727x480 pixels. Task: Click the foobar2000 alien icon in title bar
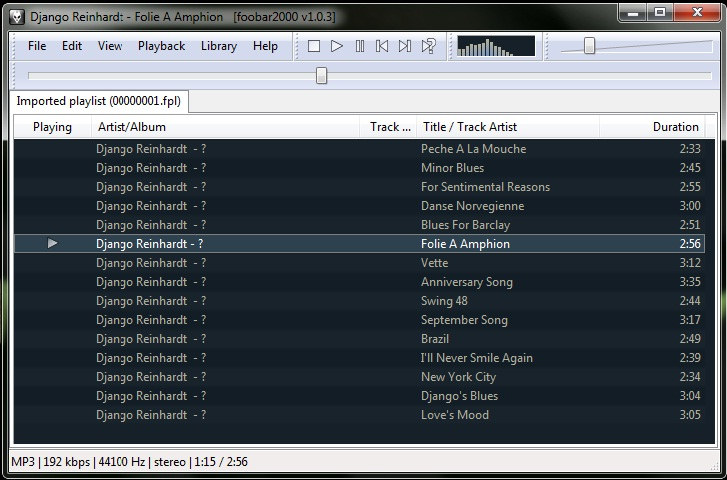pos(17,17)
